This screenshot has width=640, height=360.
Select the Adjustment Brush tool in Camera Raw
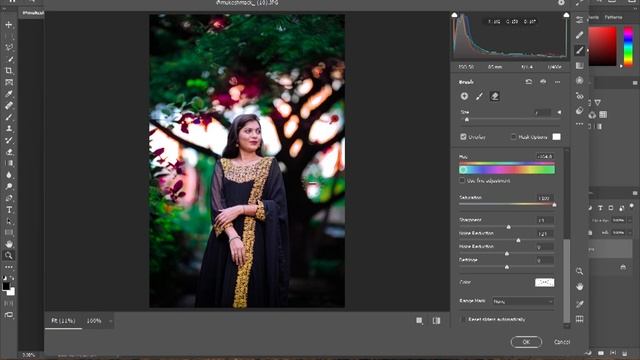click(579, 51)
